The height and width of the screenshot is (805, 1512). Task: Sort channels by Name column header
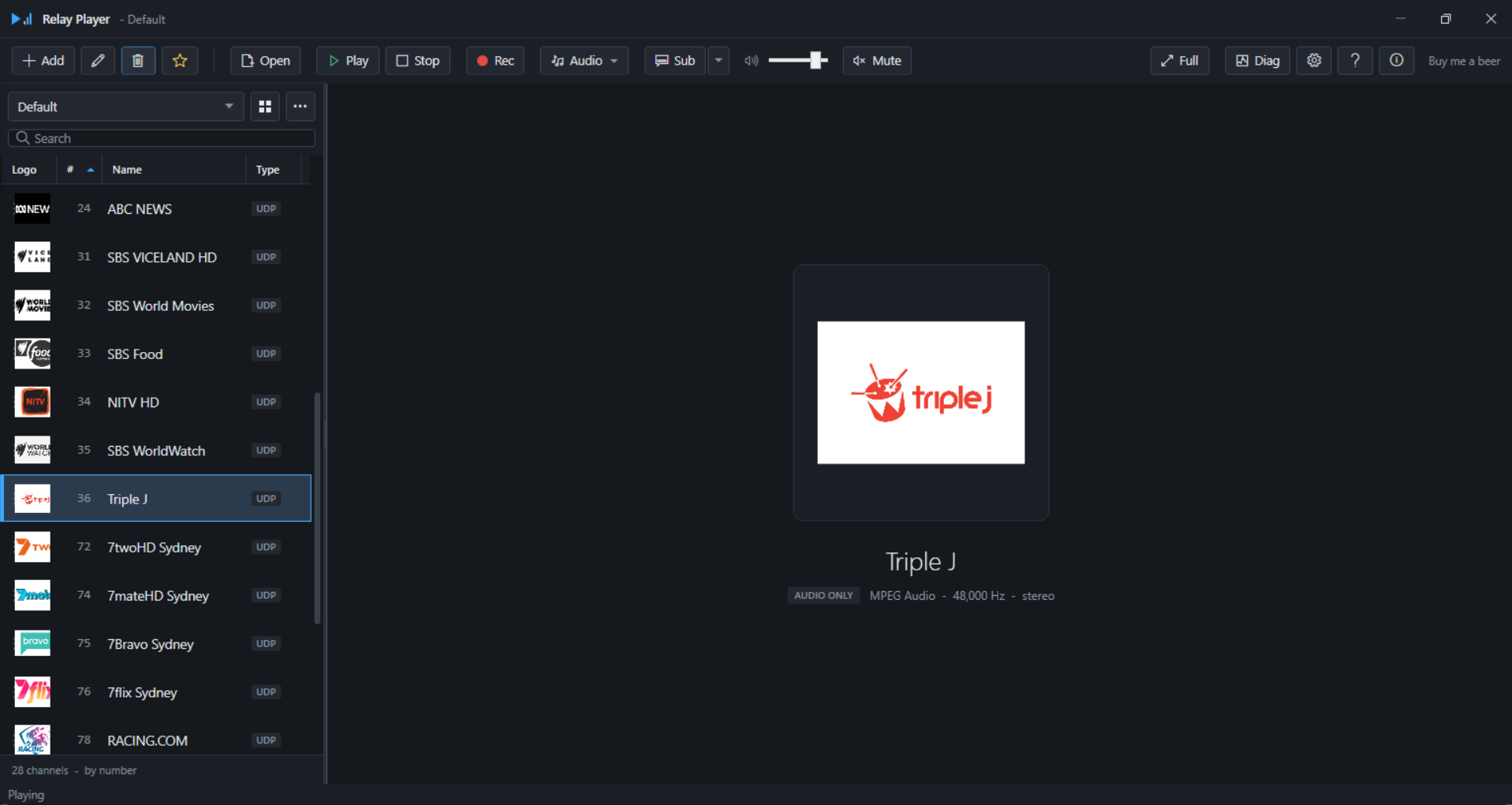point(174,170)
